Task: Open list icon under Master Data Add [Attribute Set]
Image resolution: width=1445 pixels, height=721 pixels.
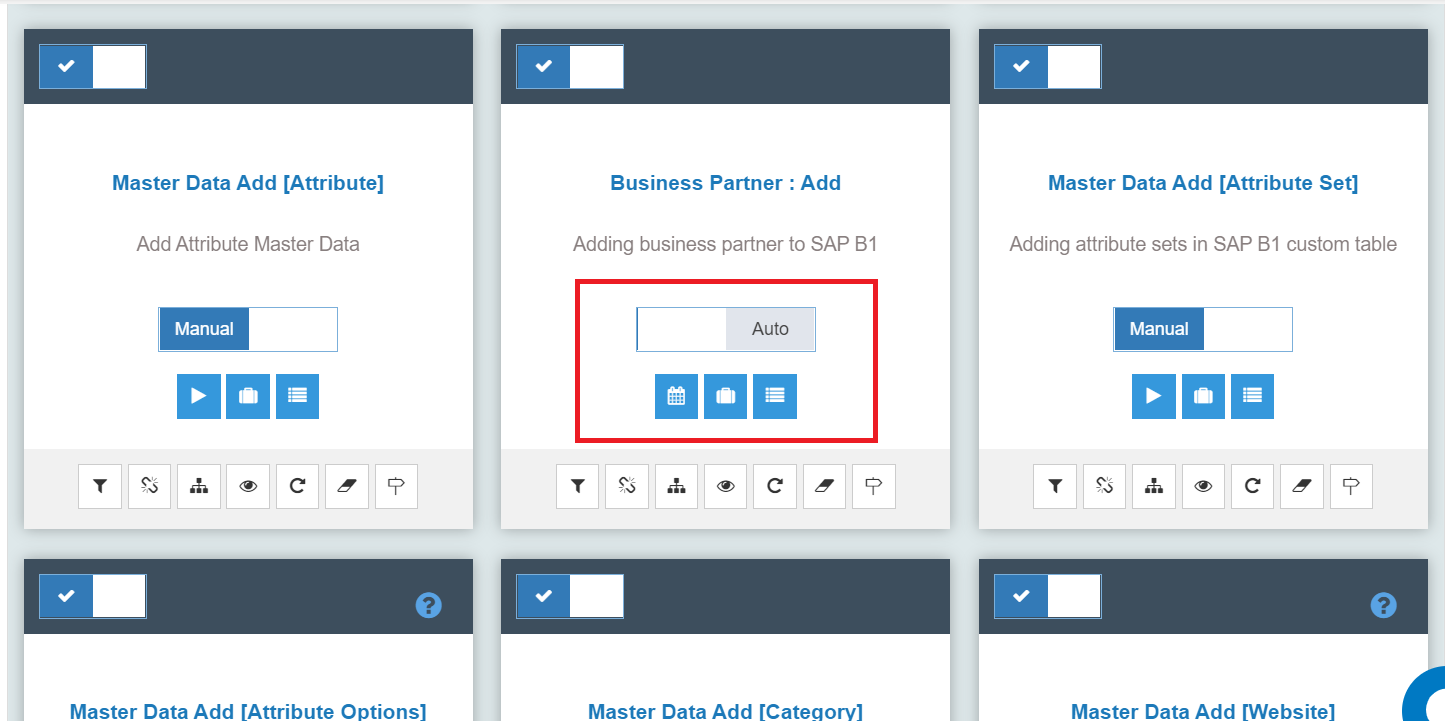Action: coord(1252,396)
